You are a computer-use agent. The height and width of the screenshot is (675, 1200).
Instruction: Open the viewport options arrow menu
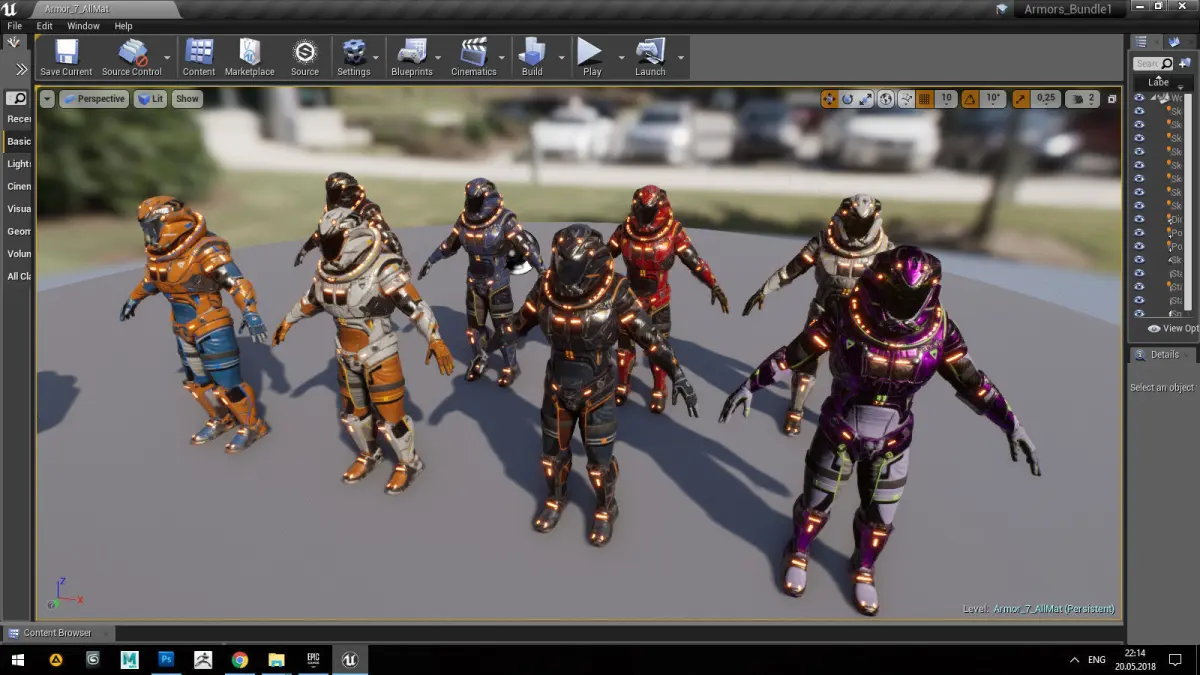point(47,99)
